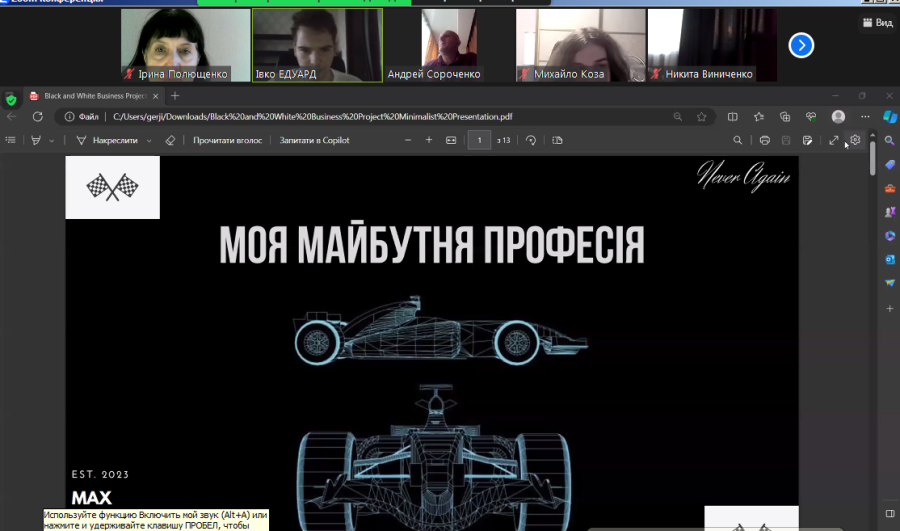Screen dimensions: 900x531
Task: Toggle Edge split screen view
Action: click(x=733, y=116)
